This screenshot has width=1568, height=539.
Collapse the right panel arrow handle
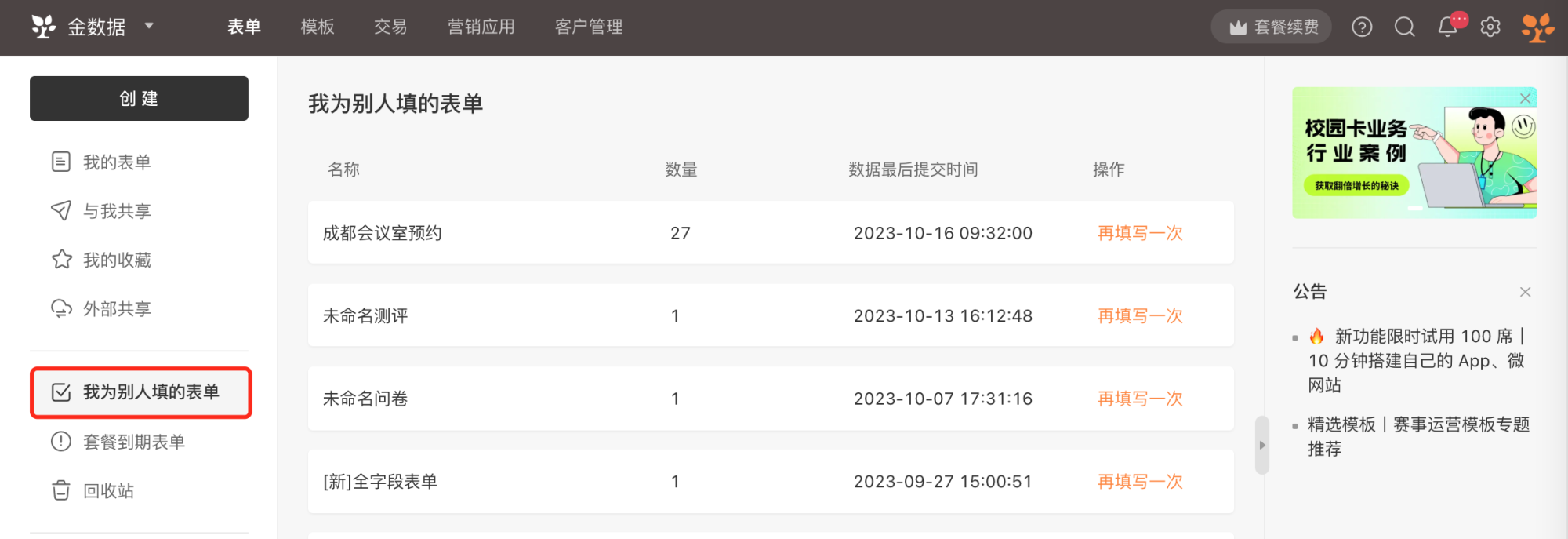point(1261,445)
